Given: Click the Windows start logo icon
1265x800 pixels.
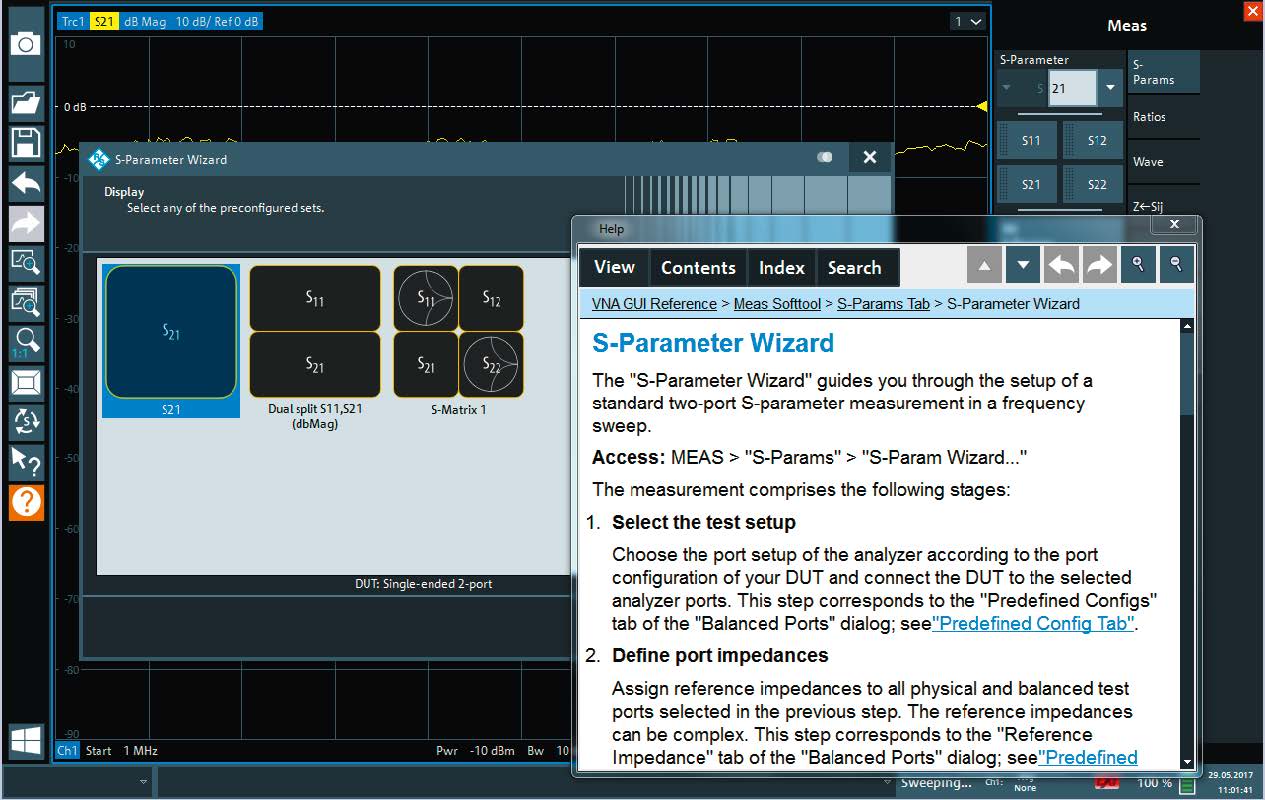Looking at the screenshot, I should 26,741.
